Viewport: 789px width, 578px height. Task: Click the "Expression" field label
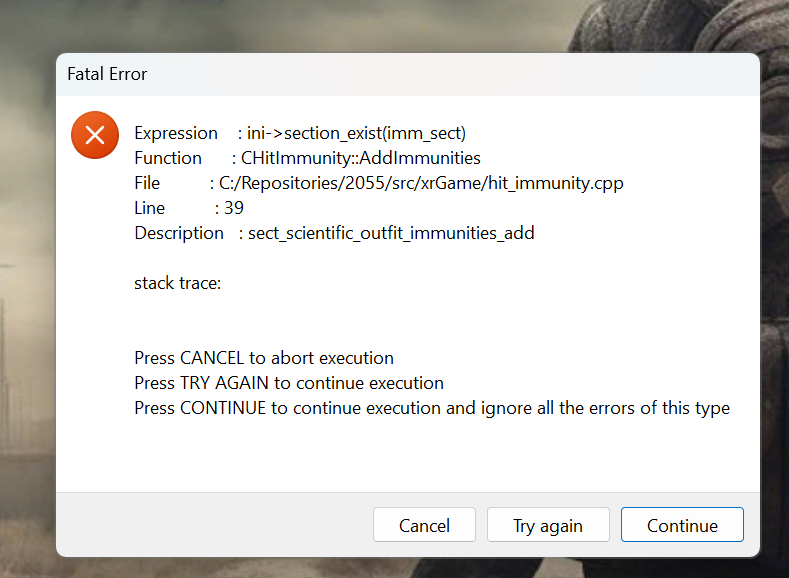pyautogui.click(x=176, y=133)
